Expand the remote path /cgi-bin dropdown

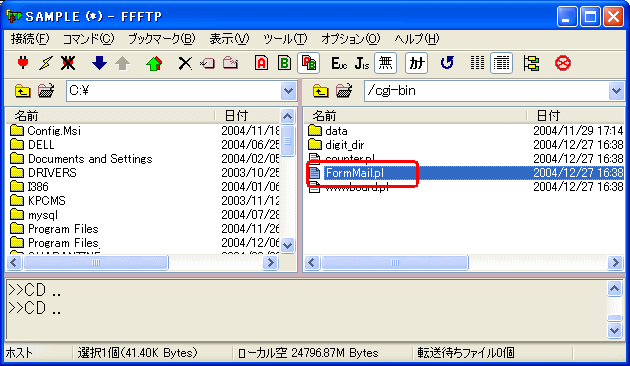click(x=616, y=91)
